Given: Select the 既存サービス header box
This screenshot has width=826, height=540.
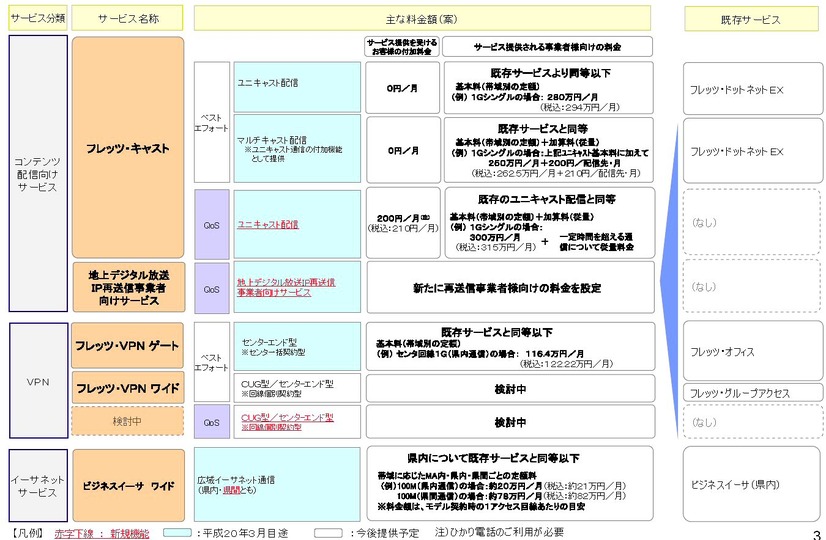Looking at the screenshot, I should (751, 19).
